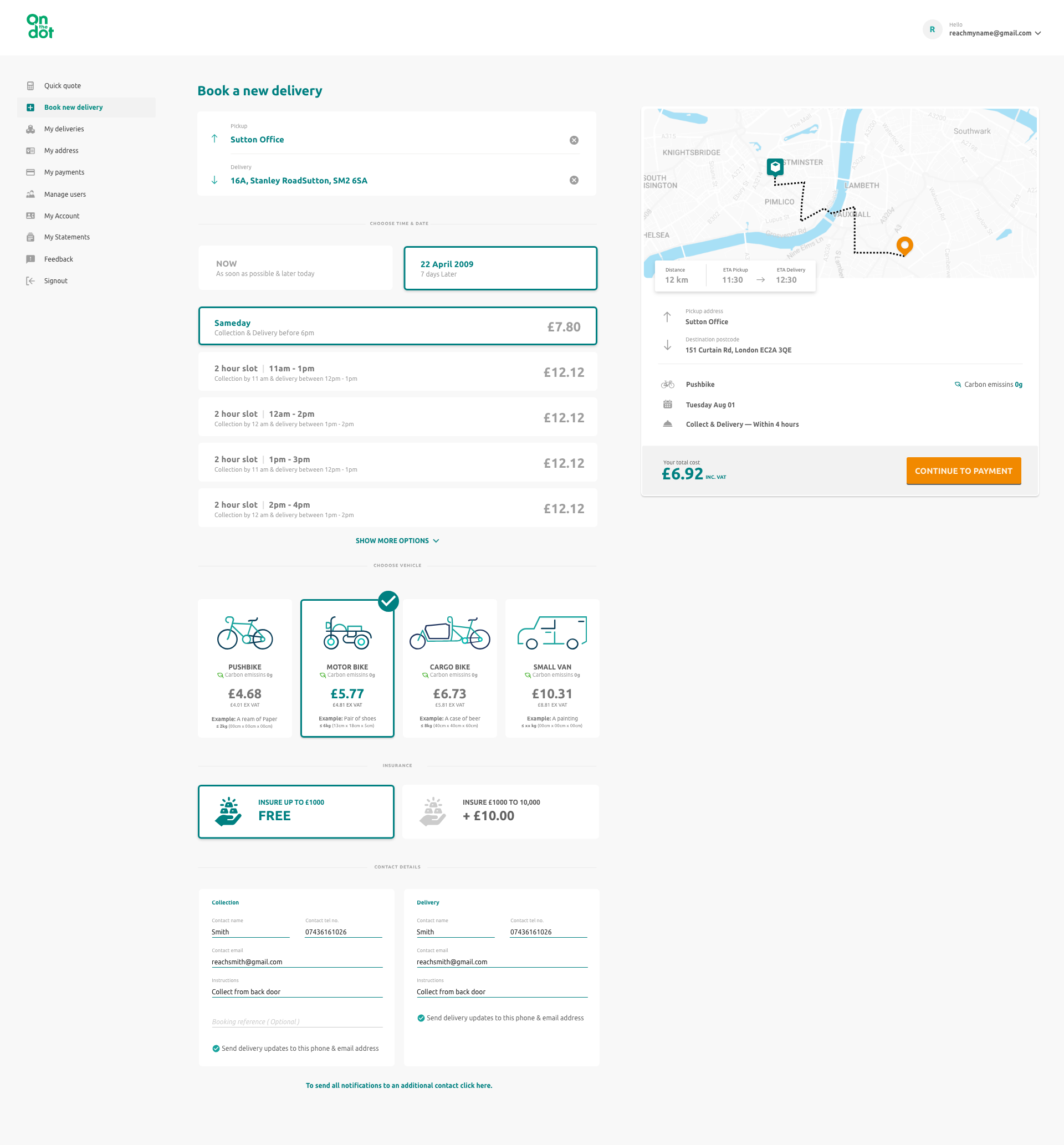Clear the Stanley Road delivery address
This screenshot has height=1145, width=1064.
tap(574, 180)
